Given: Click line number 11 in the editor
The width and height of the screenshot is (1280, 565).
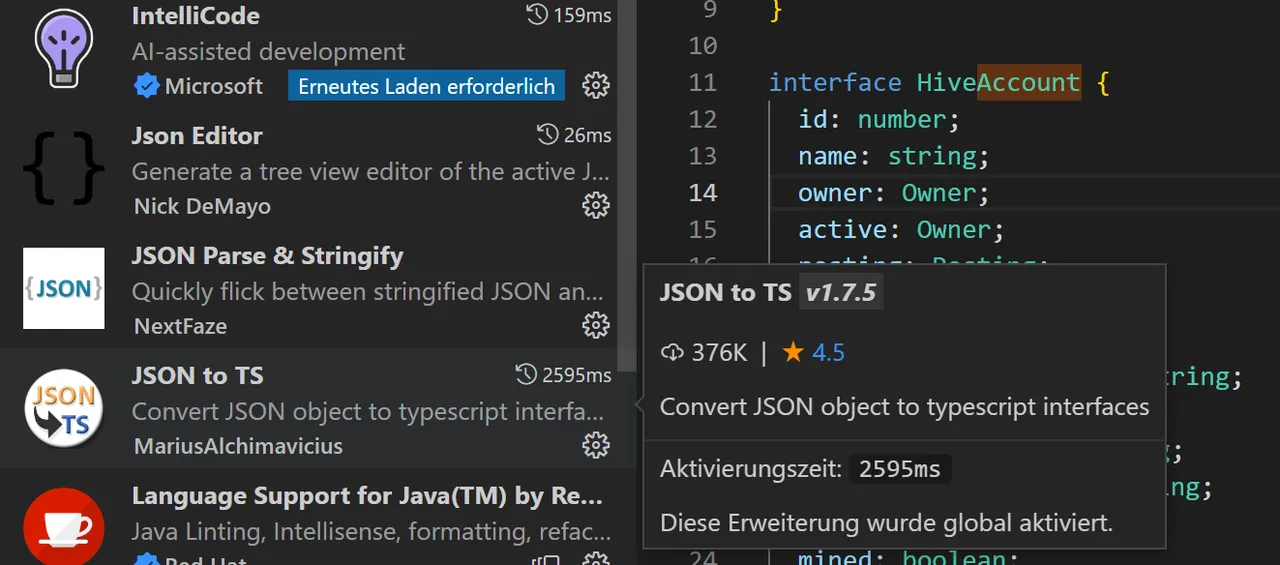Looking at the screenshot, I should (703, 82).
